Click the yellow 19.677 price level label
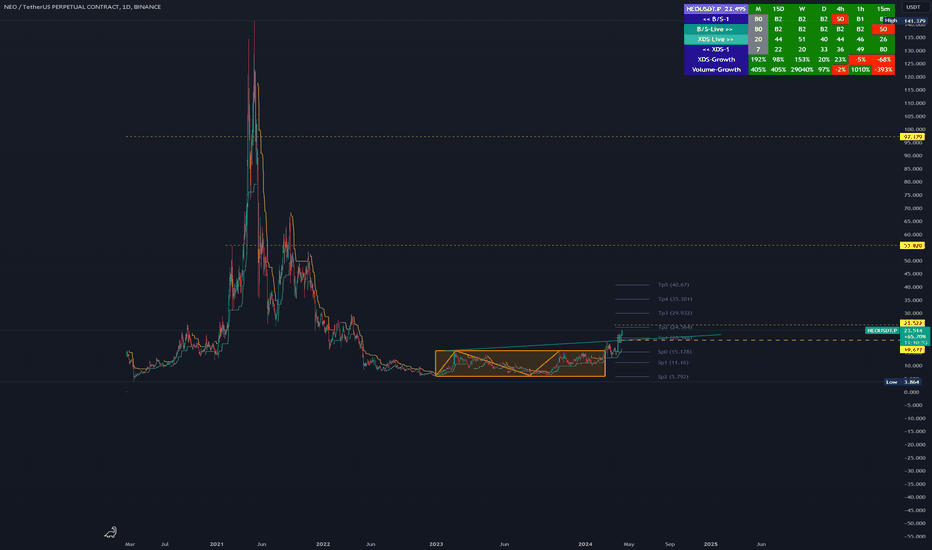 click(912, 350)
